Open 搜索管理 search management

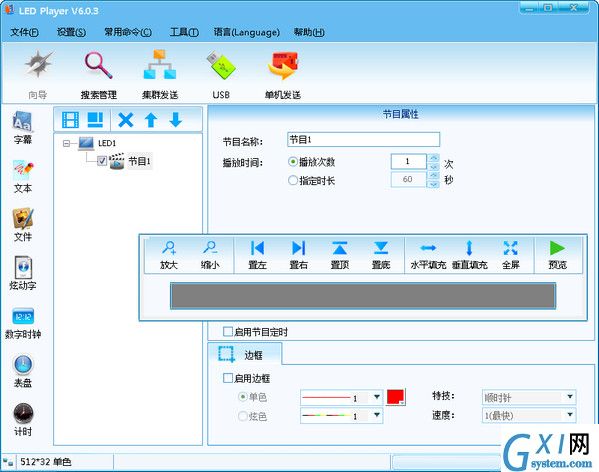pyautogui.click(x=99, y=74)
